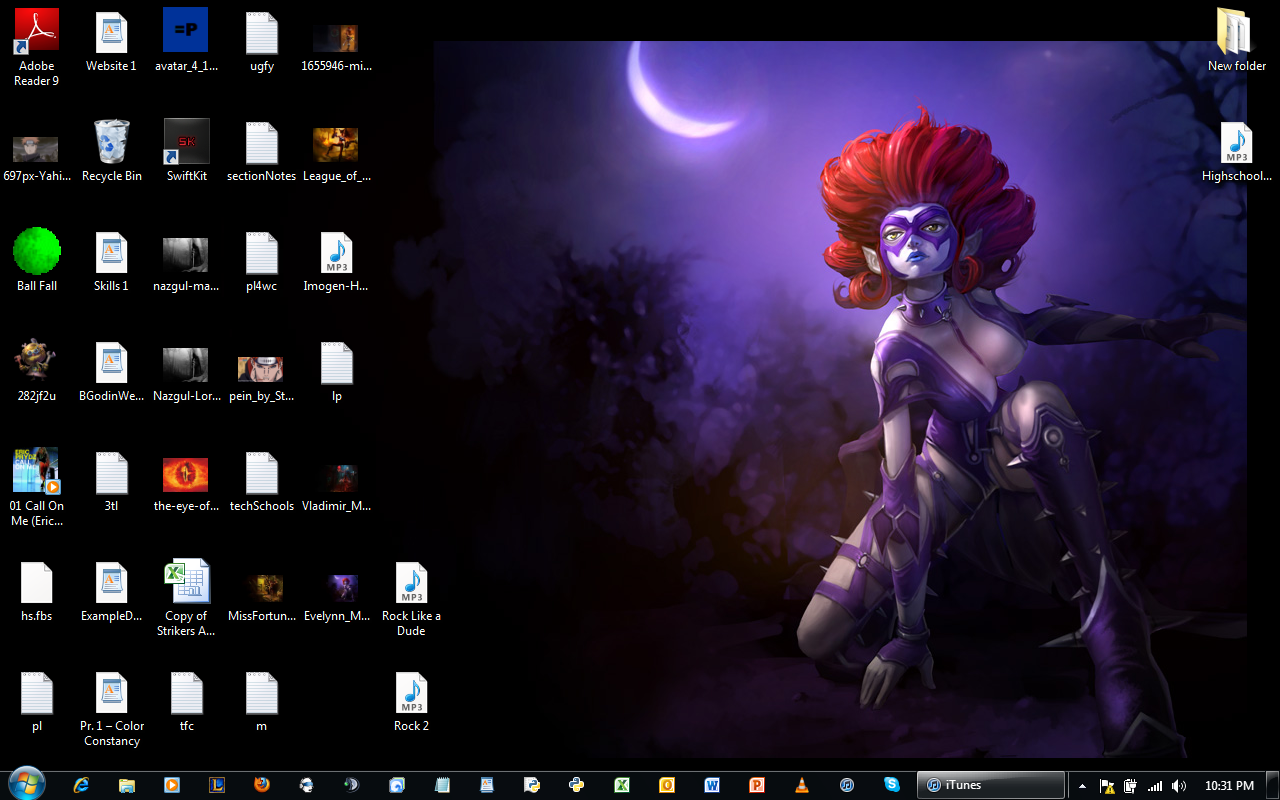Launch Skype from the taskbar

(891, 785)
